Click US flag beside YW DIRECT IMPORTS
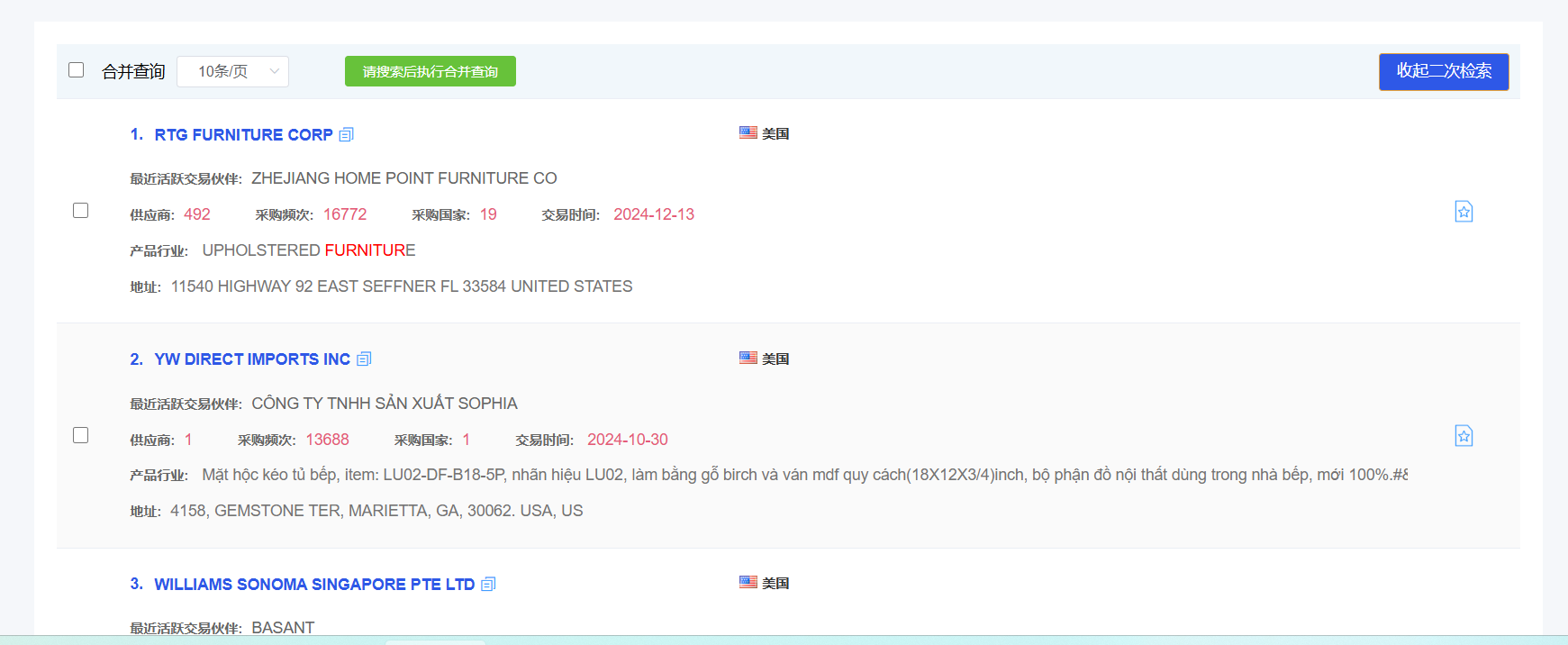 point(748,358)
